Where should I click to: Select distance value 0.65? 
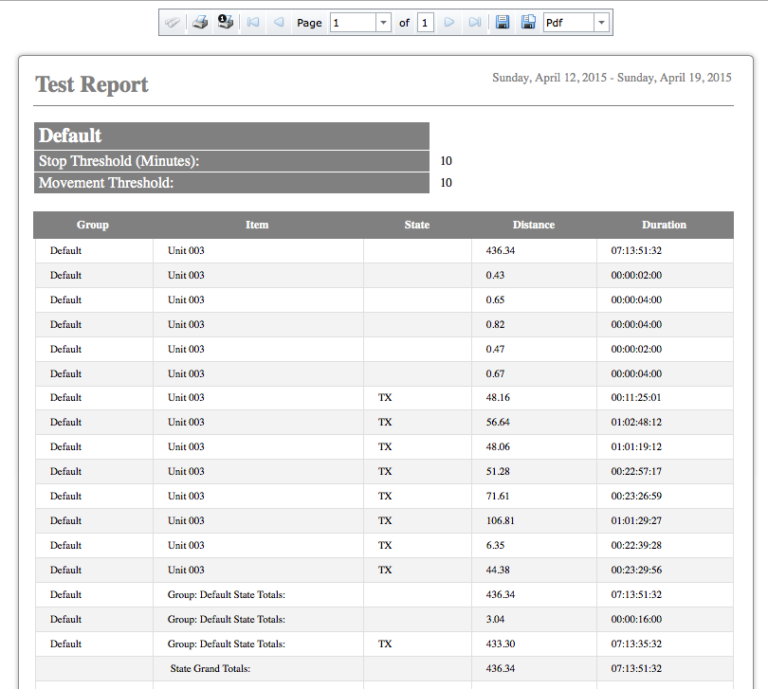click(495, 300)
